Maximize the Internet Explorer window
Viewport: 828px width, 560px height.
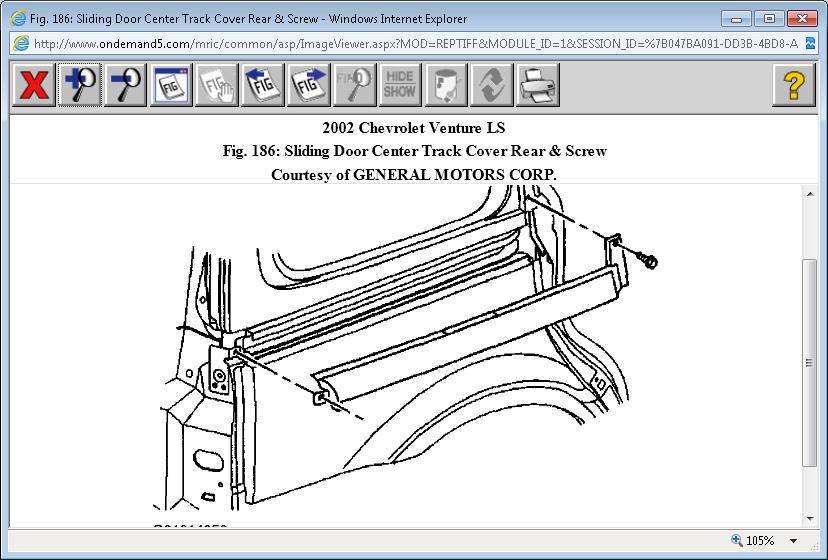click(x=769, y=18)
